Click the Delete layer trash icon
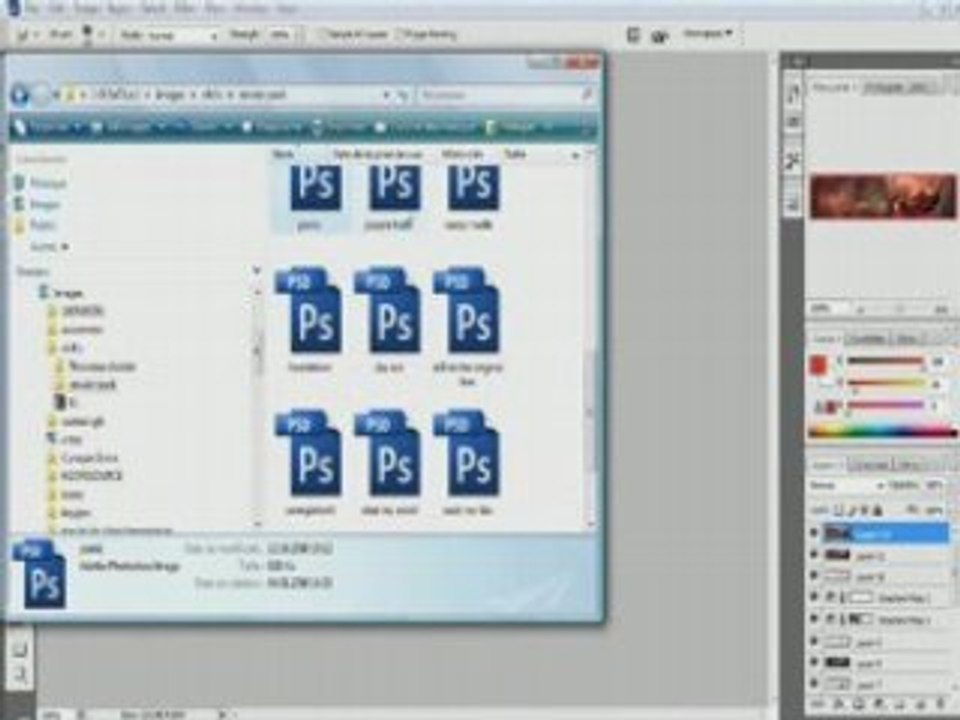 tap(940, 705)
